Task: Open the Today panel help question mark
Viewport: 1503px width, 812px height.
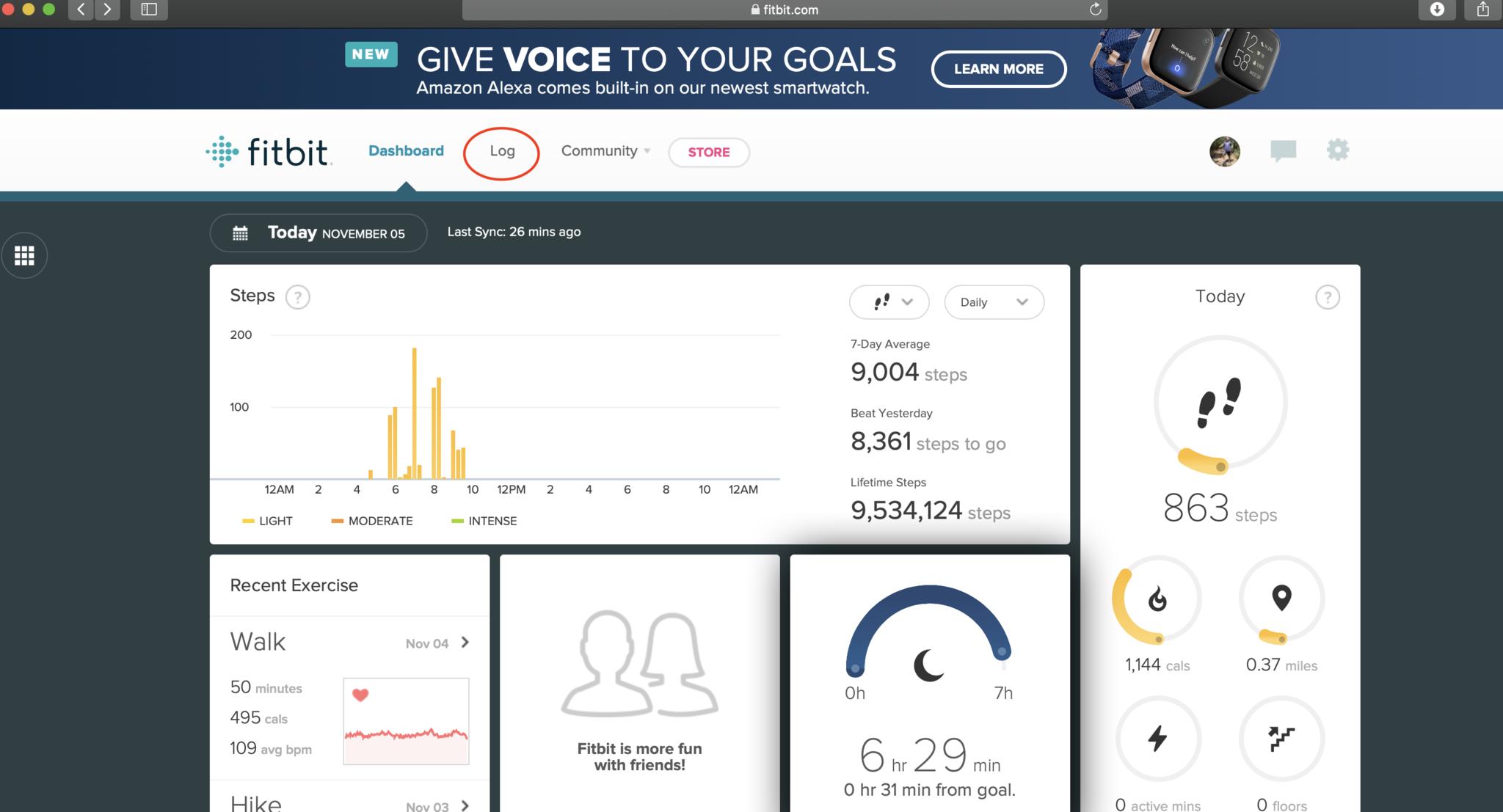Action: (x=1327, y=297)
